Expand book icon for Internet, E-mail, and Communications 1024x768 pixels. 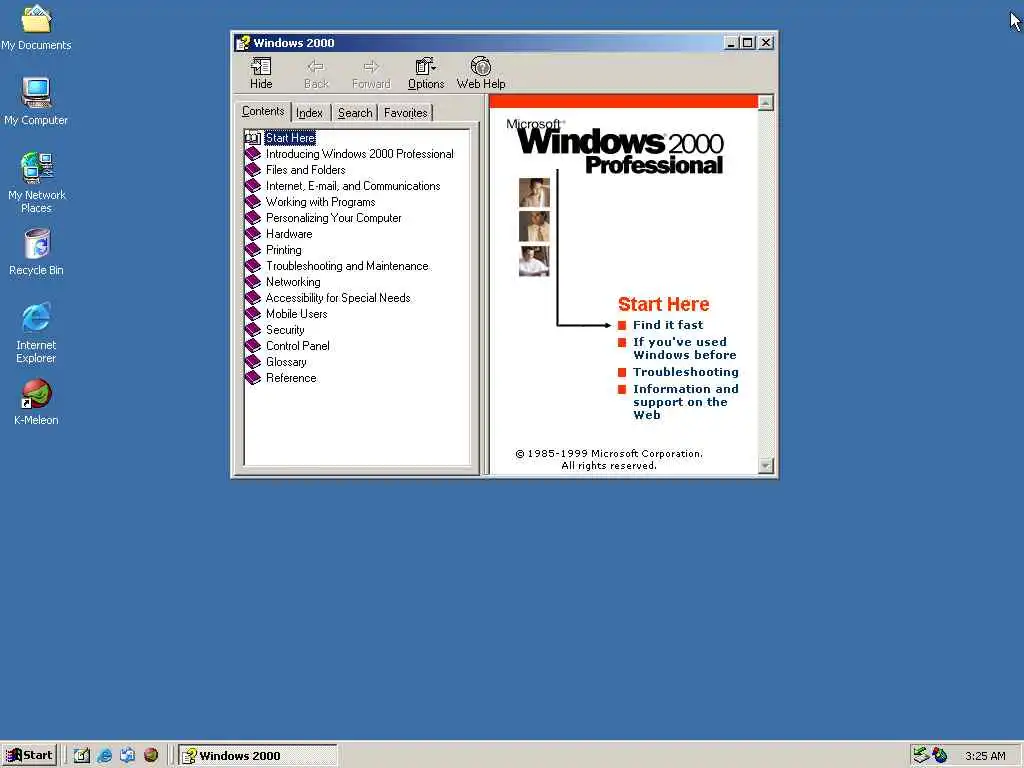253,186
